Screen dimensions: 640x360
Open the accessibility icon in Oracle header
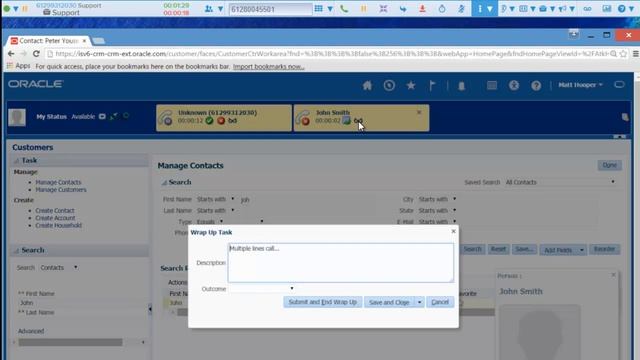[x=514, y=85]
